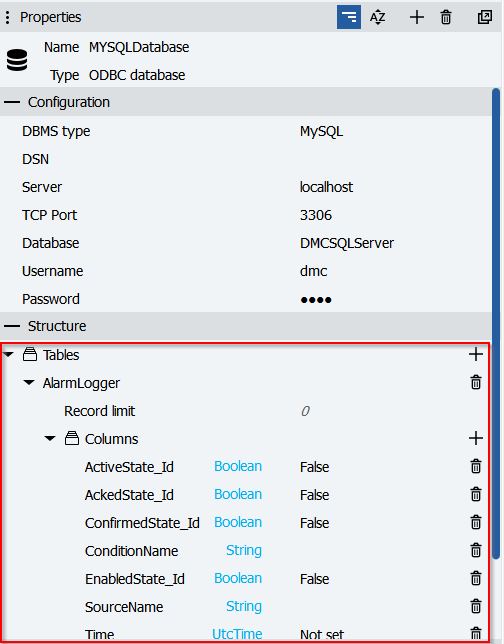This screenshot has width=504, height=644.
Task: Collapse the Tables tree node
Action: point(8,354)
